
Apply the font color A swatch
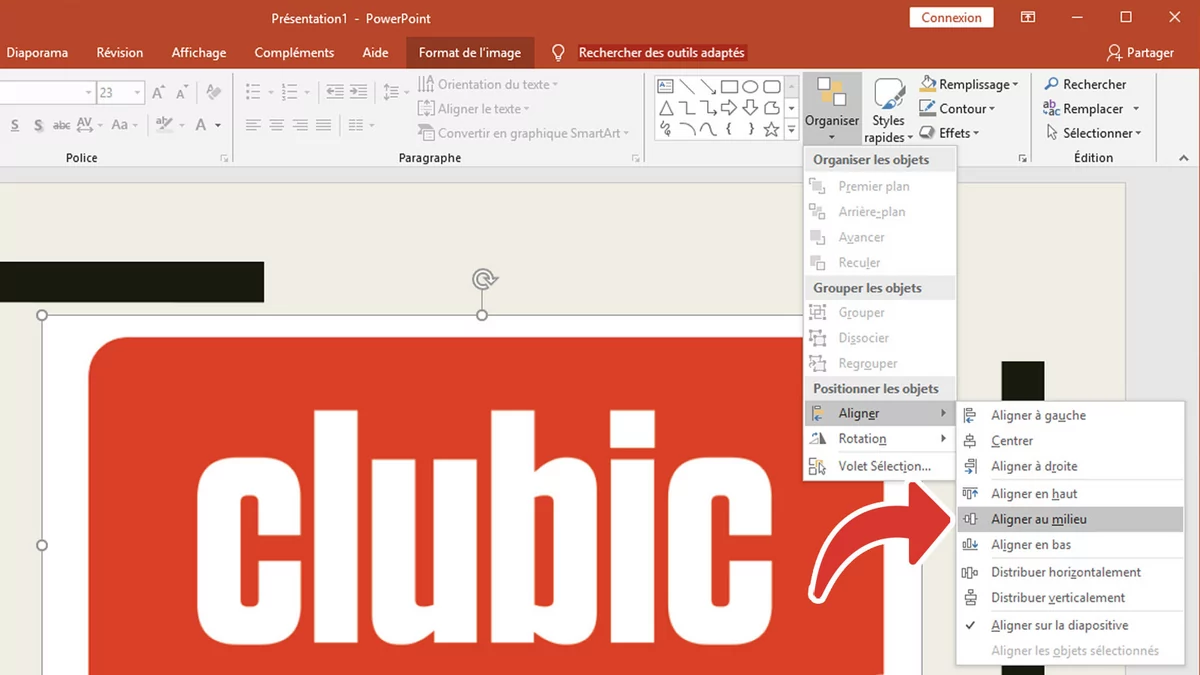[x=201, y=125]
